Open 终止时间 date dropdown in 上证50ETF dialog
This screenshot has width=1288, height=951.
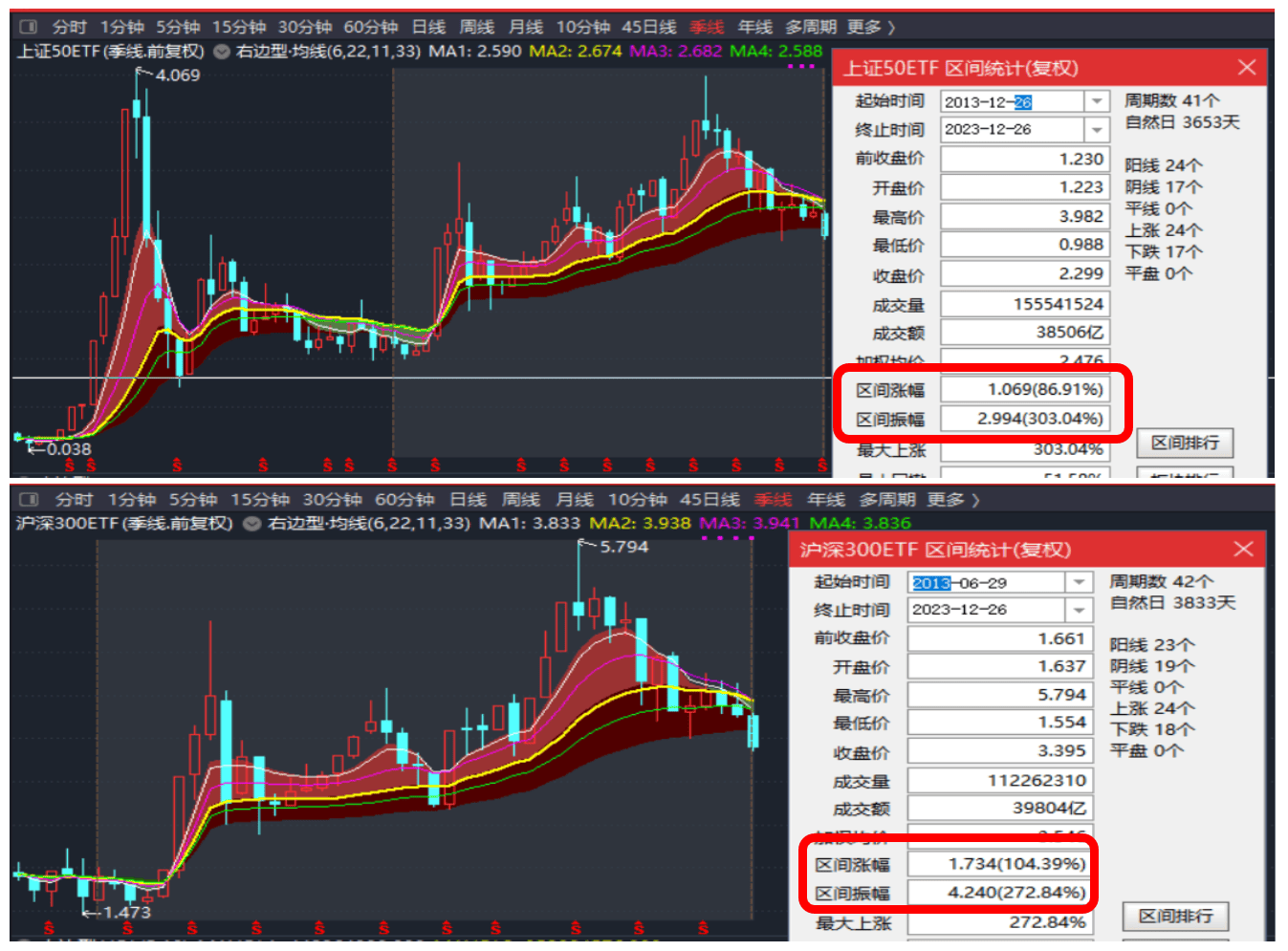(1097, 129)
